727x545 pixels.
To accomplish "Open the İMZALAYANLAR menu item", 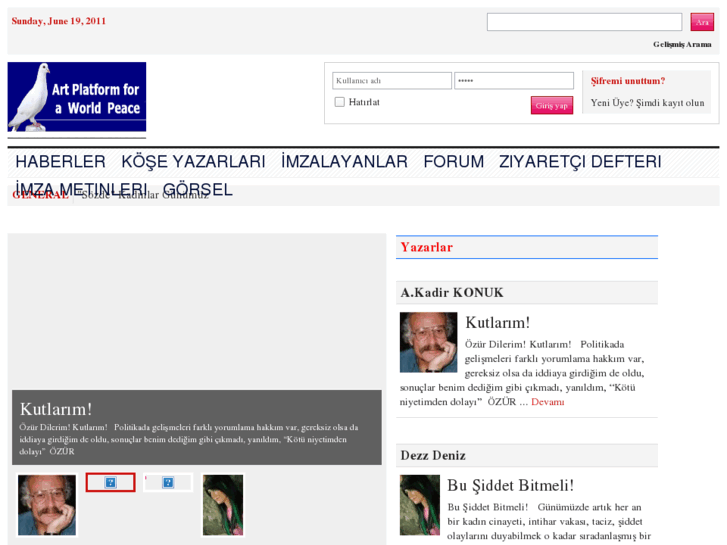I will [x=344, y=161].
